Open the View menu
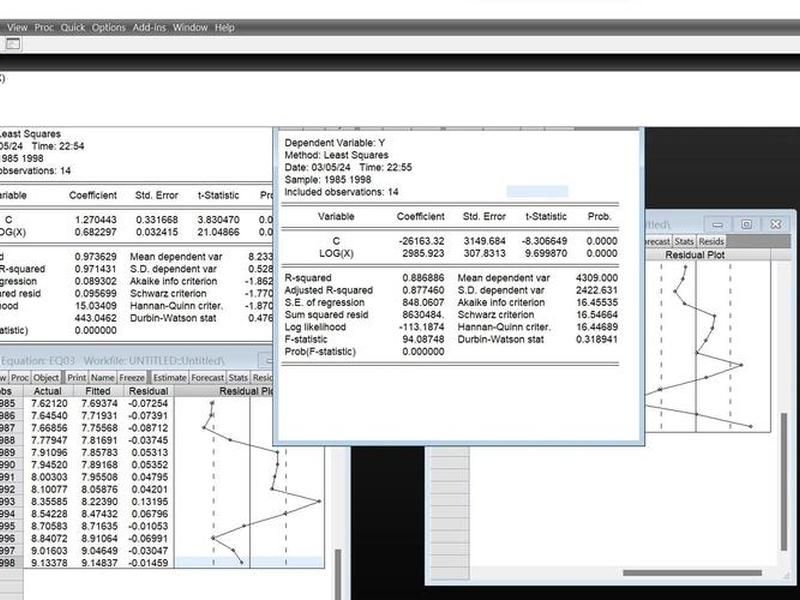This screenshot has height=600, width=800. click(x=17, y=28)
